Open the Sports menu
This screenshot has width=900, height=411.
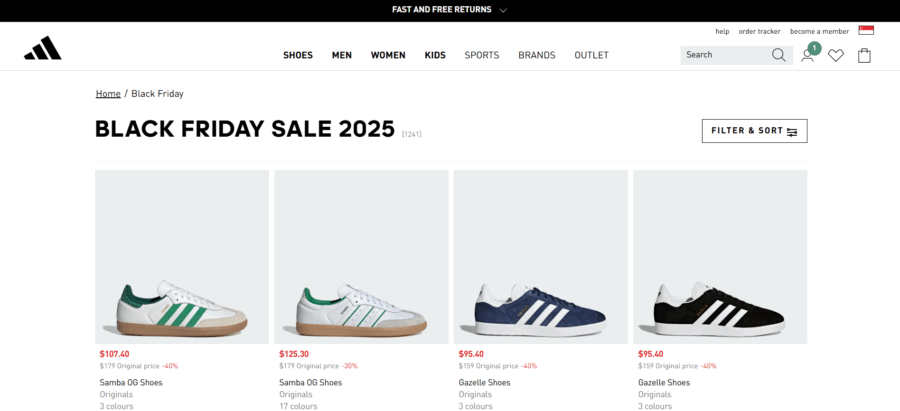tap(481, 55)
